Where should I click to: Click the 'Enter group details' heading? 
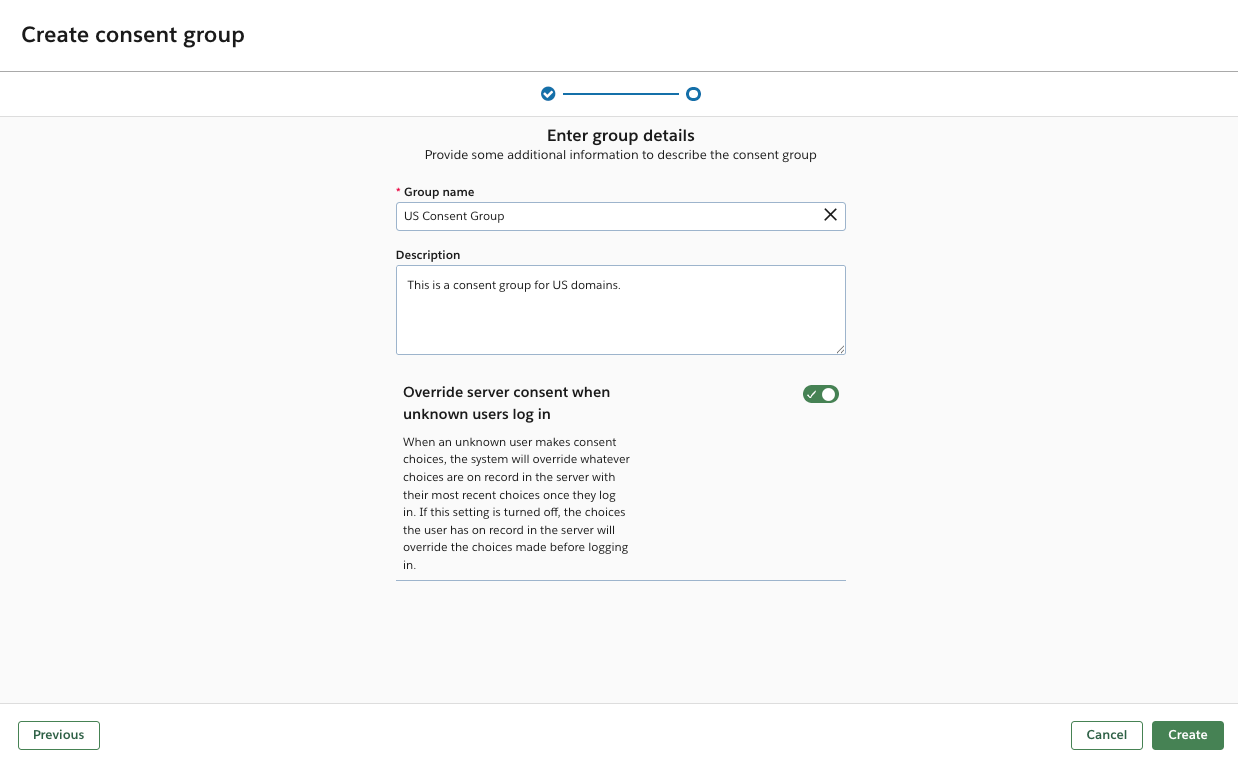(620, 135)
